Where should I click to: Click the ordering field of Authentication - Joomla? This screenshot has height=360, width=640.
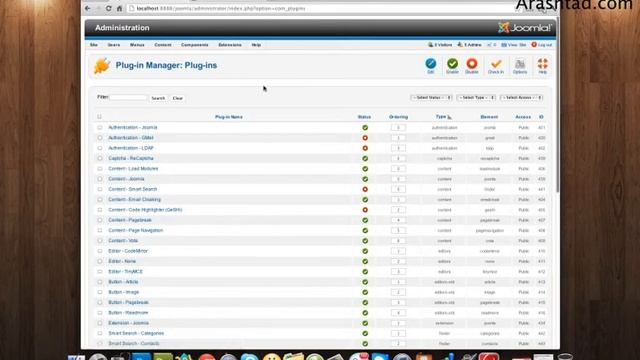point(398,127)
